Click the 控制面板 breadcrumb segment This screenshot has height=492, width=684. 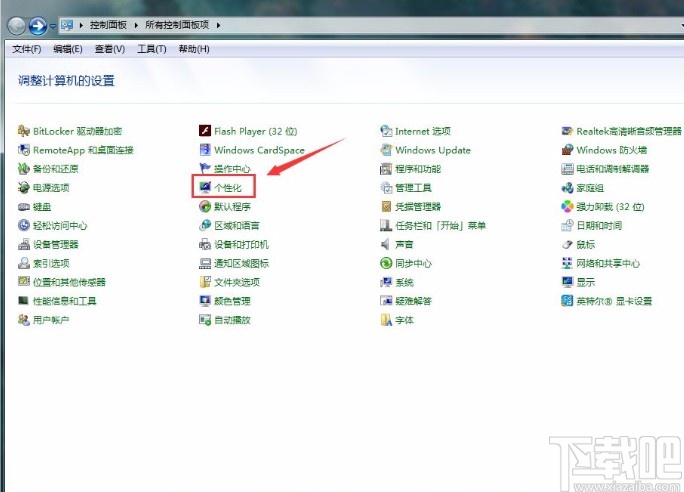(108, 25)
